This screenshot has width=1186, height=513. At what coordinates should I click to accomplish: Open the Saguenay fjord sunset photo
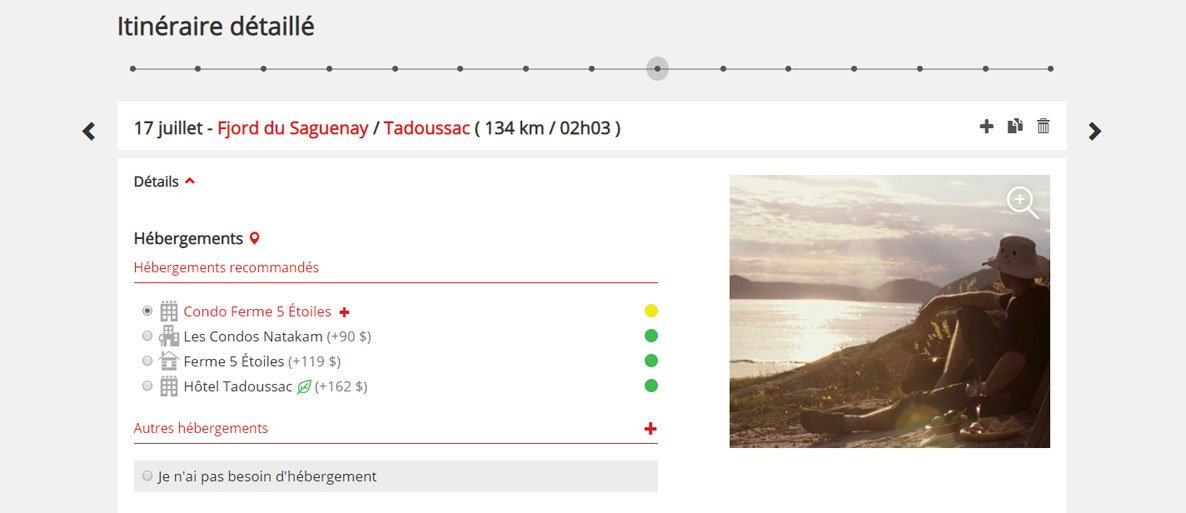890,311
